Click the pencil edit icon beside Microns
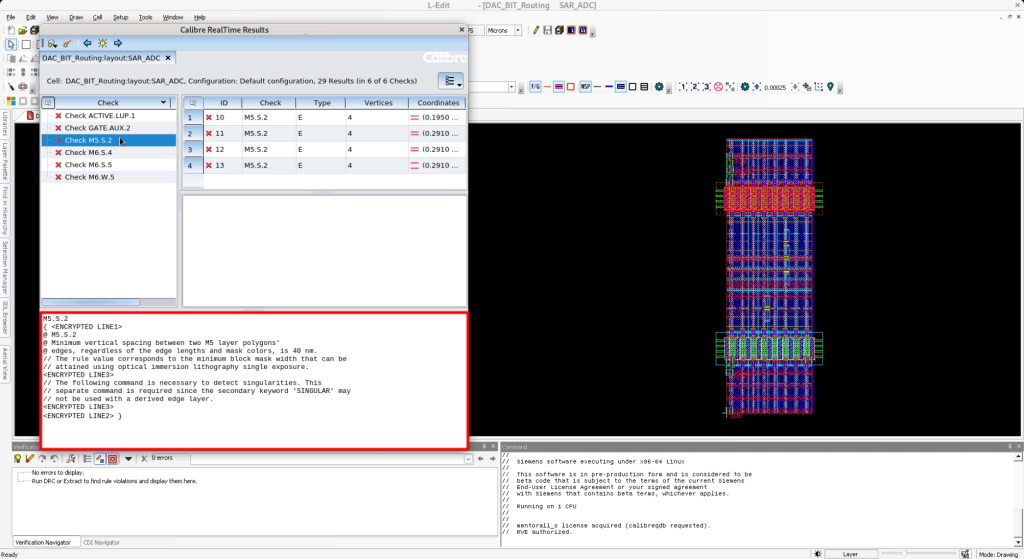Screen dimensions: 1024x559 536,31
